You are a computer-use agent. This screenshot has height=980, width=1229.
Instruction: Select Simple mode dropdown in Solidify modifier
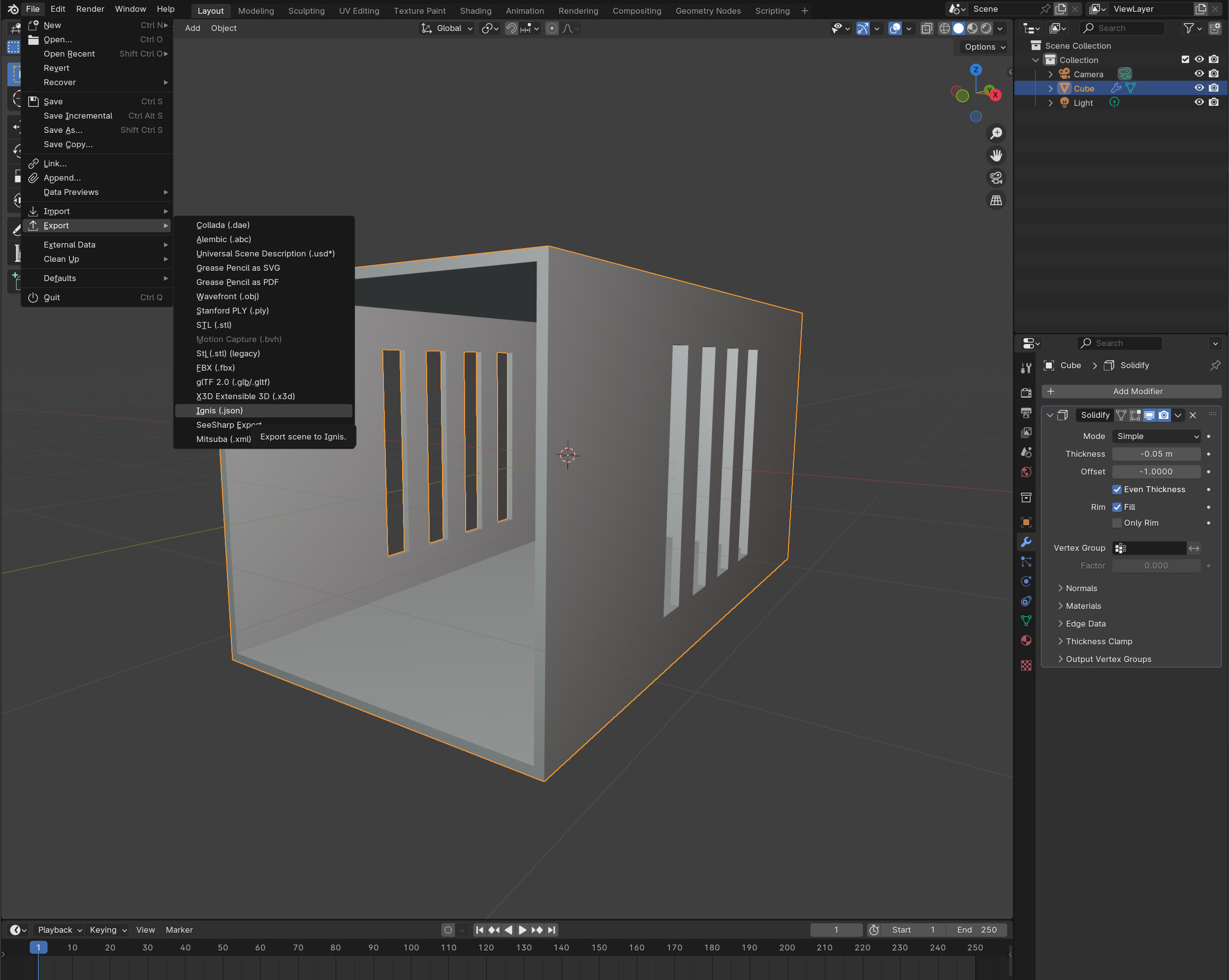1156,436
